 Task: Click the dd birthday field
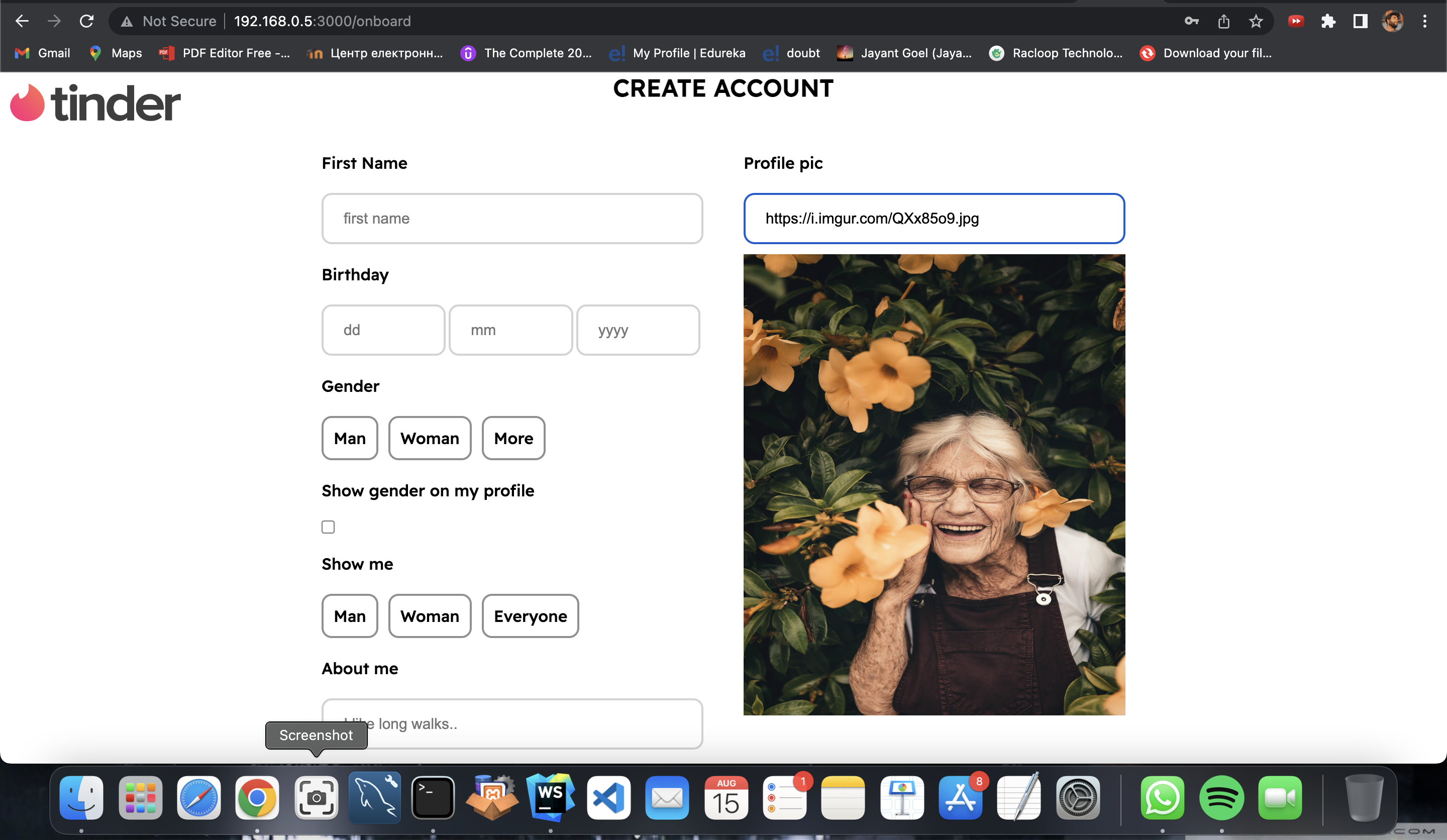pyautogui.click(x=383, y=330)
